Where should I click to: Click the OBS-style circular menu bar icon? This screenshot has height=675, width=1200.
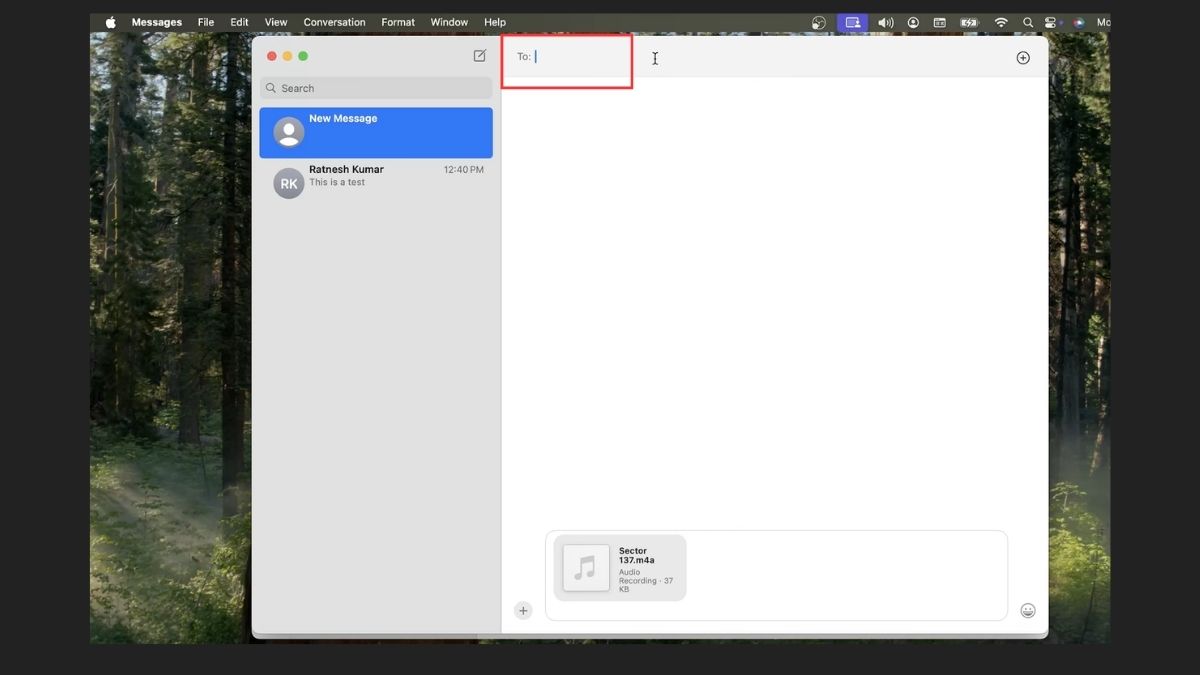pos(819,22)
